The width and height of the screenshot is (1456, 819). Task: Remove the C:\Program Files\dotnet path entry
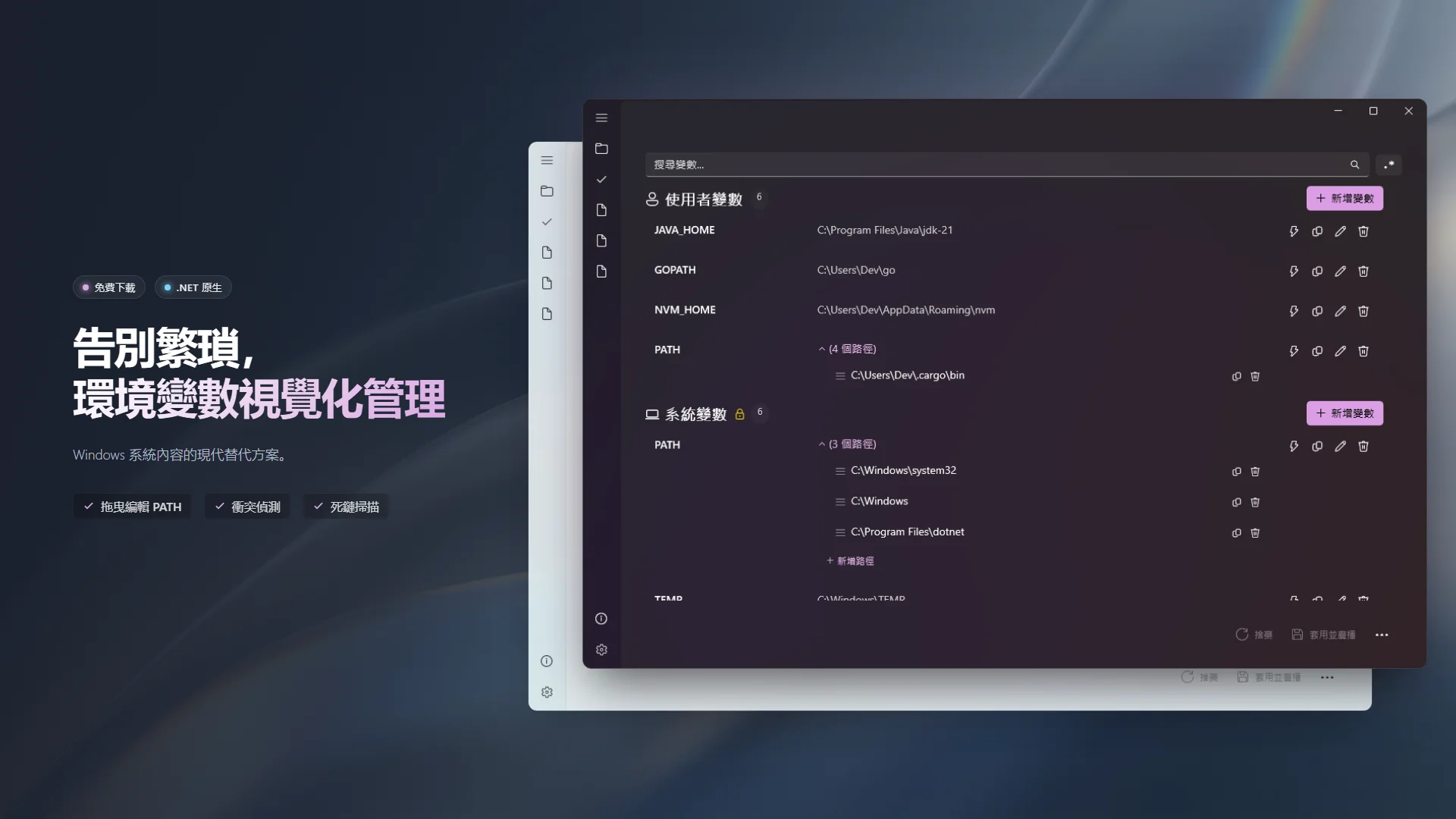pos(1255,533)
